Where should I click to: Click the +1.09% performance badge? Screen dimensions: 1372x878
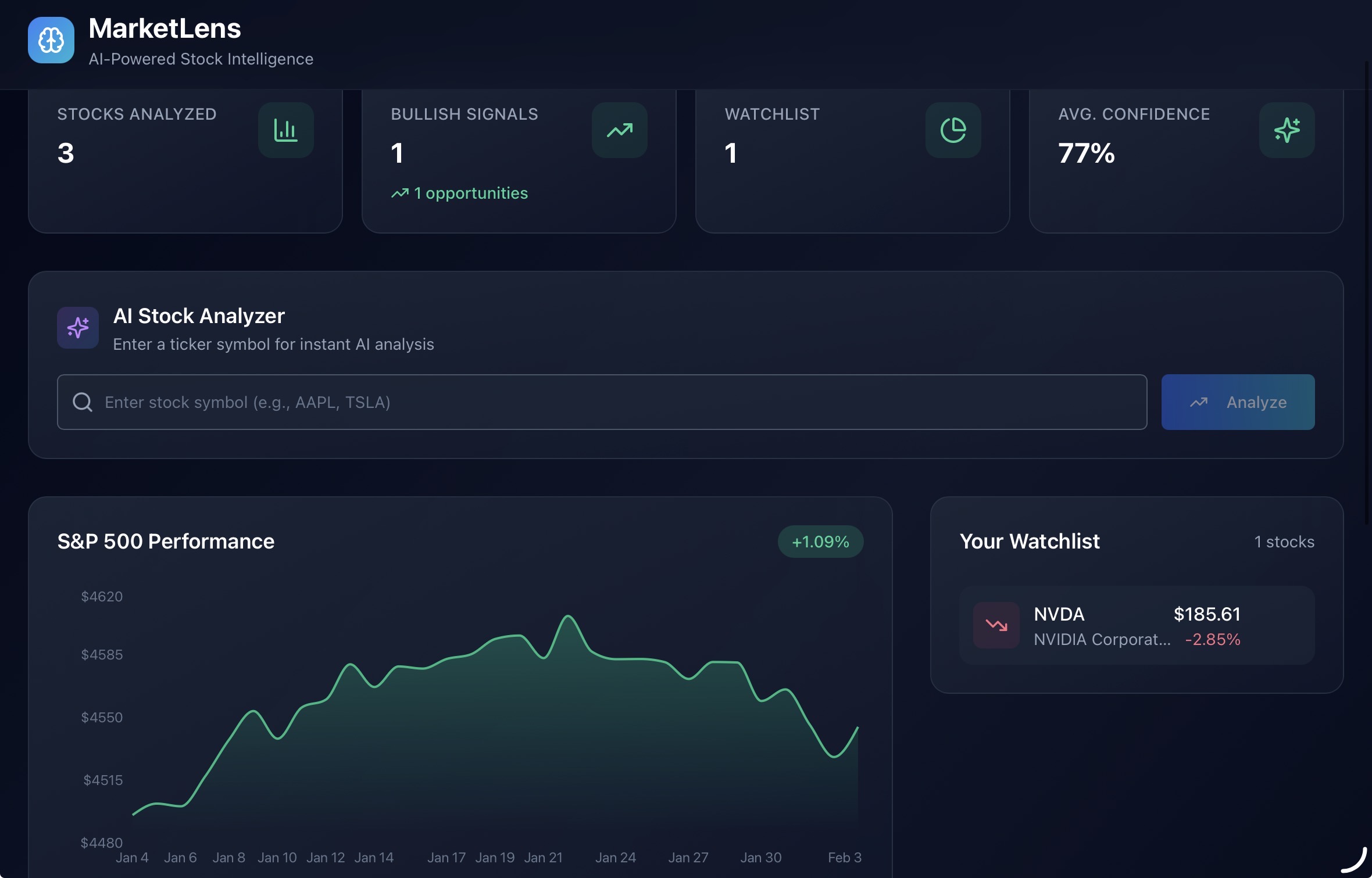(820, 542)
